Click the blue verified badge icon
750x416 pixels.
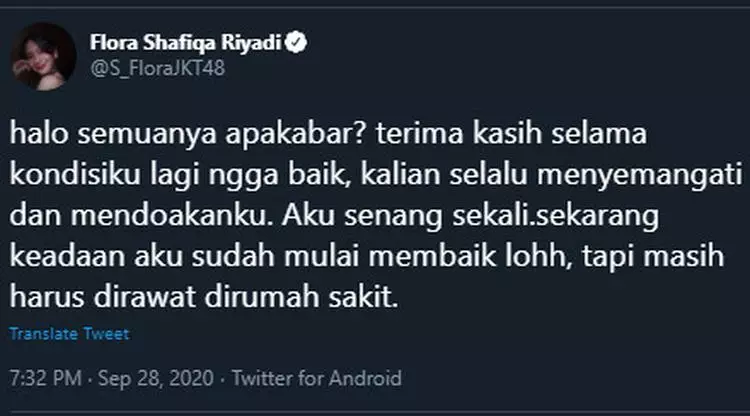(296, 42)
